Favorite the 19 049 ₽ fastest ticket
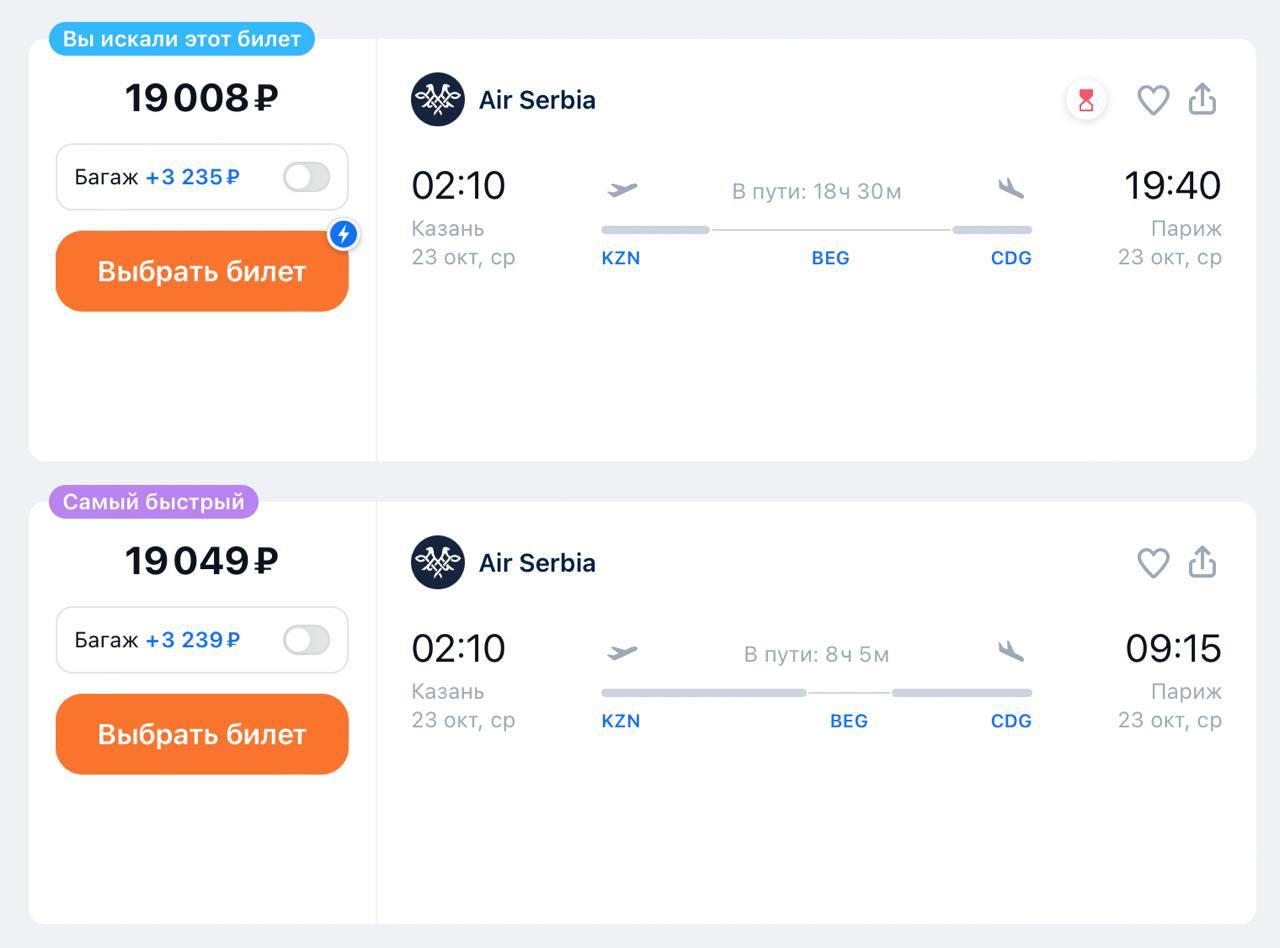1280x948 pixels. (1153, 563)
